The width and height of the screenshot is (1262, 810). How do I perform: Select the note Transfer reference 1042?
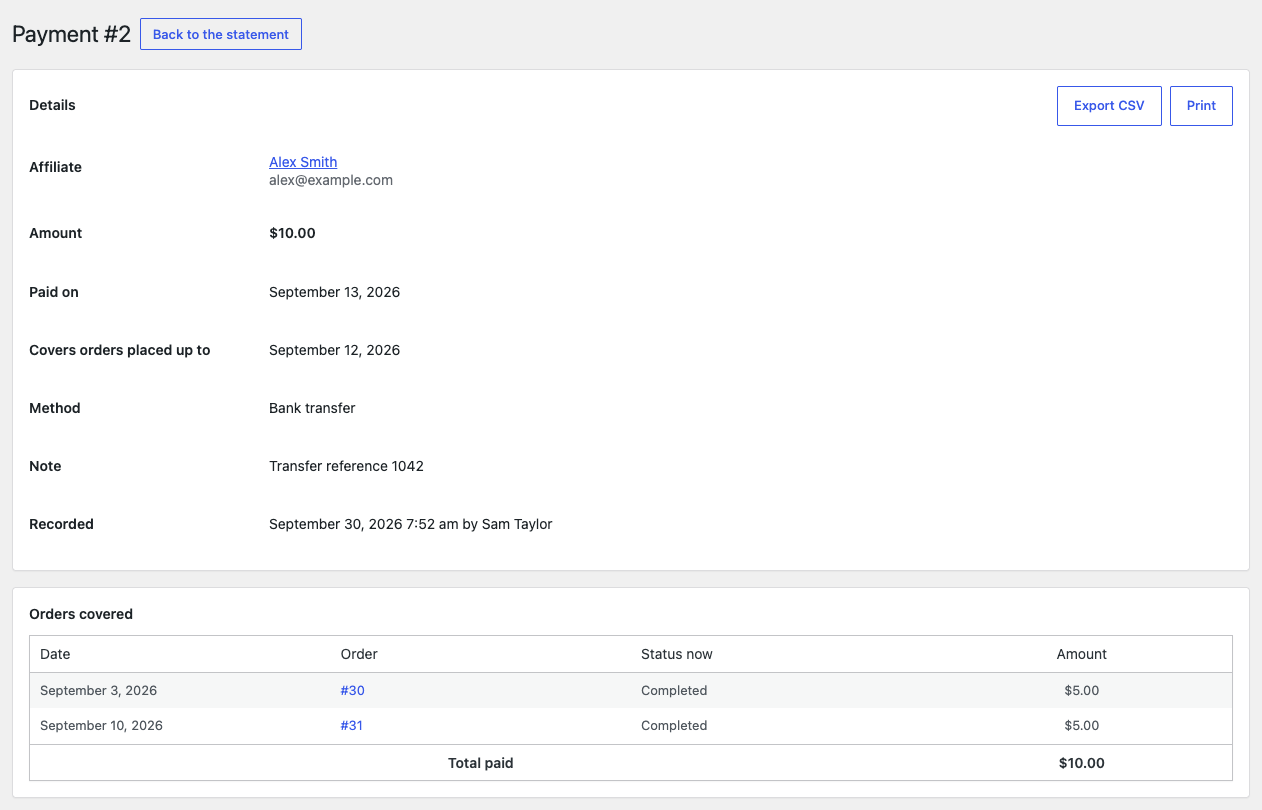346,466
